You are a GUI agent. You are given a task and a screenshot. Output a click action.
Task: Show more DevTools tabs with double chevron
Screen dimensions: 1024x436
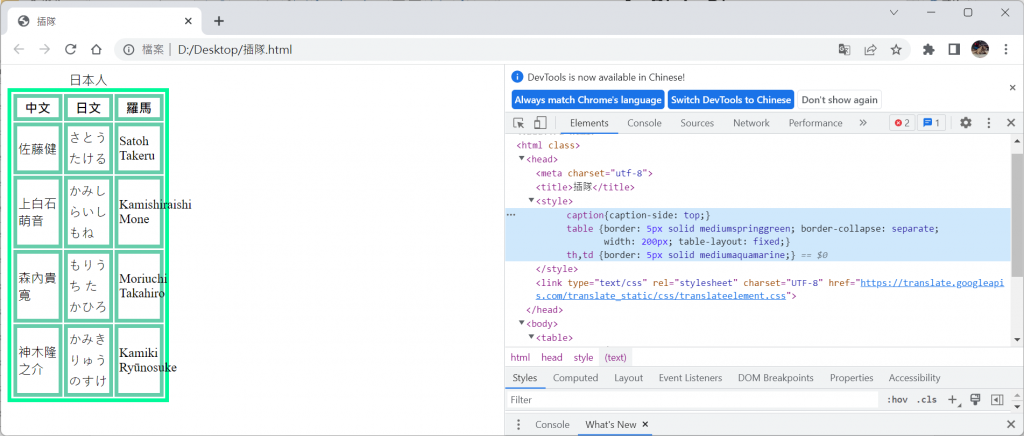coord(863,123)
